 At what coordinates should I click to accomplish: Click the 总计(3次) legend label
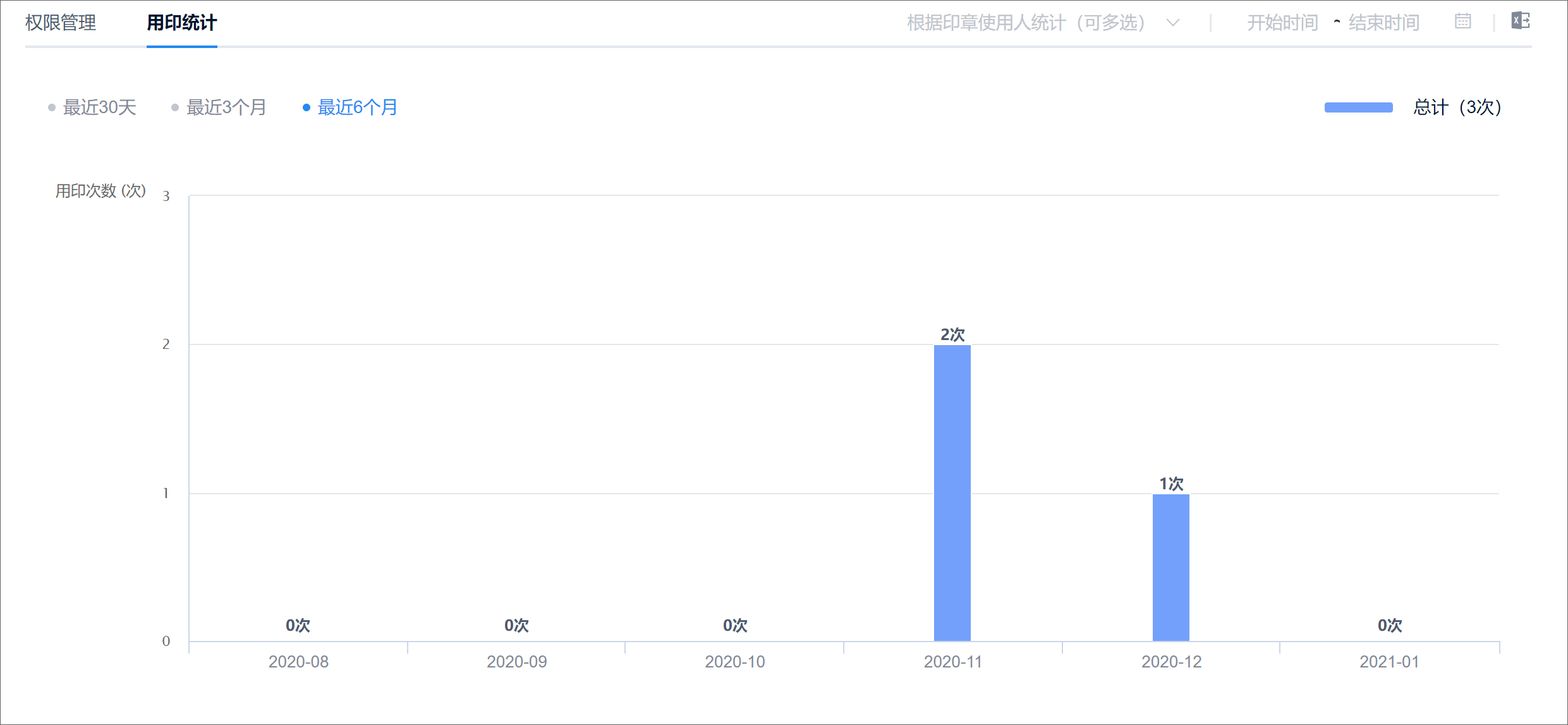point(1457,107)
